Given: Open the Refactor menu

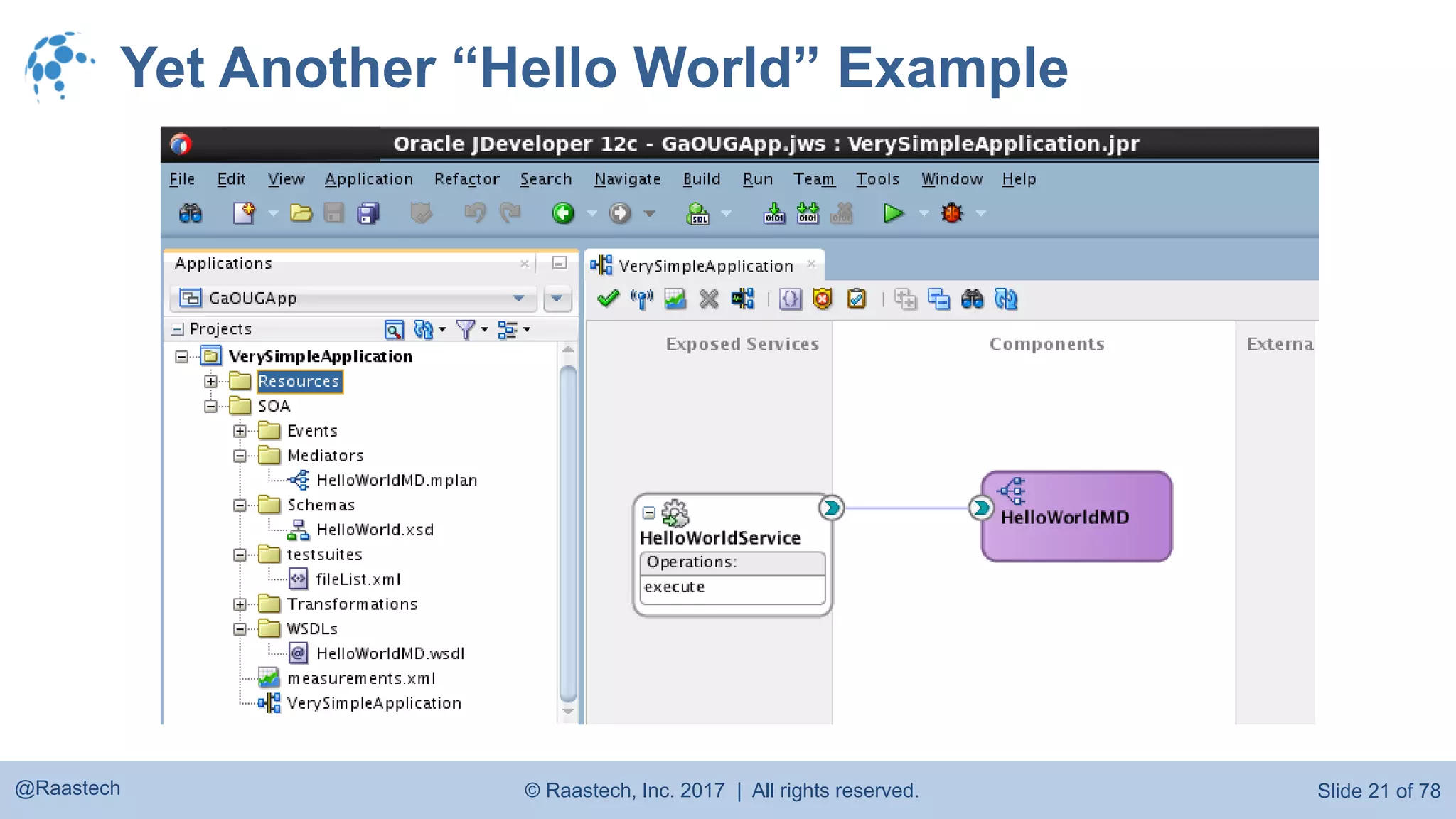Looking at the screenshot, I should pos(466,179).
